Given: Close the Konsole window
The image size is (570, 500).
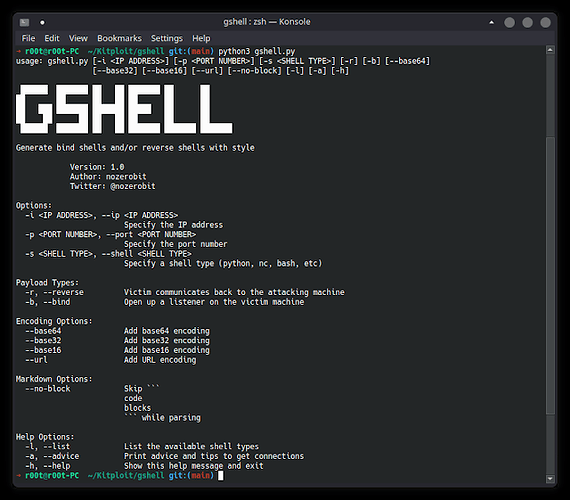Looking at the screenshot, I should point(545,23).
